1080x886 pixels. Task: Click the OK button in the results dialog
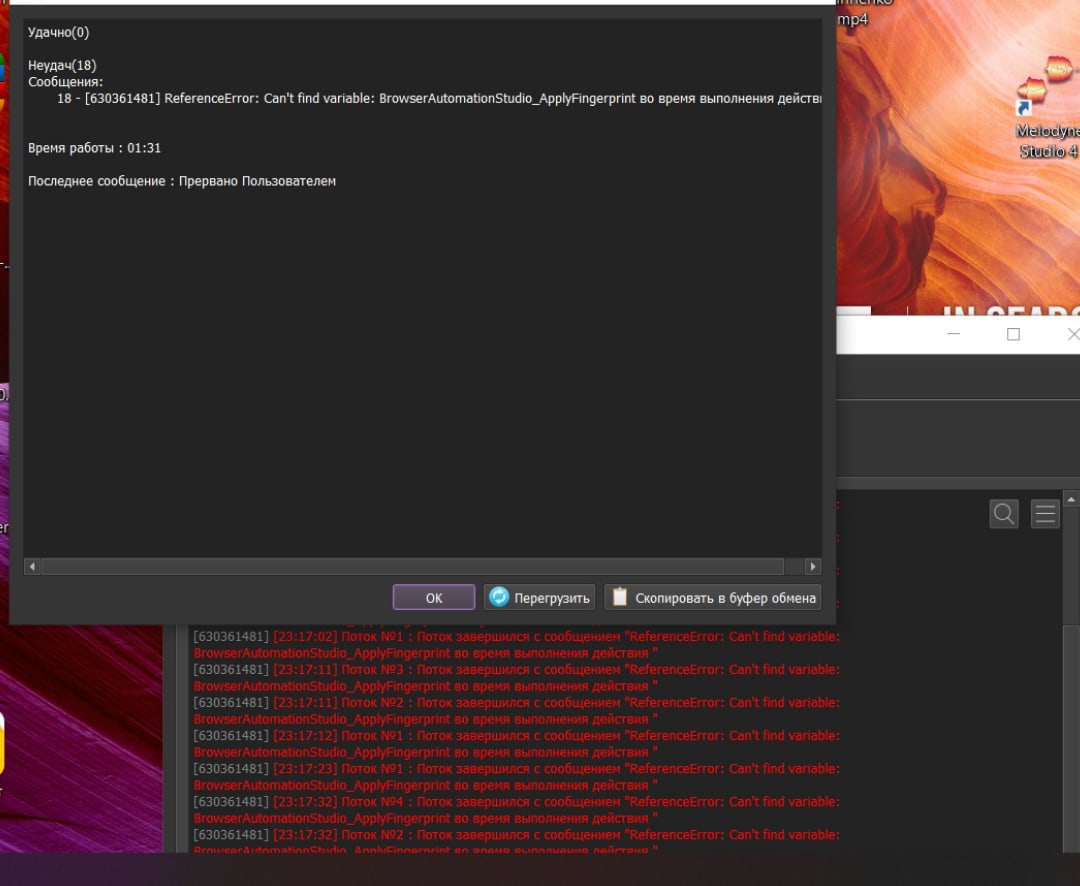433,598
